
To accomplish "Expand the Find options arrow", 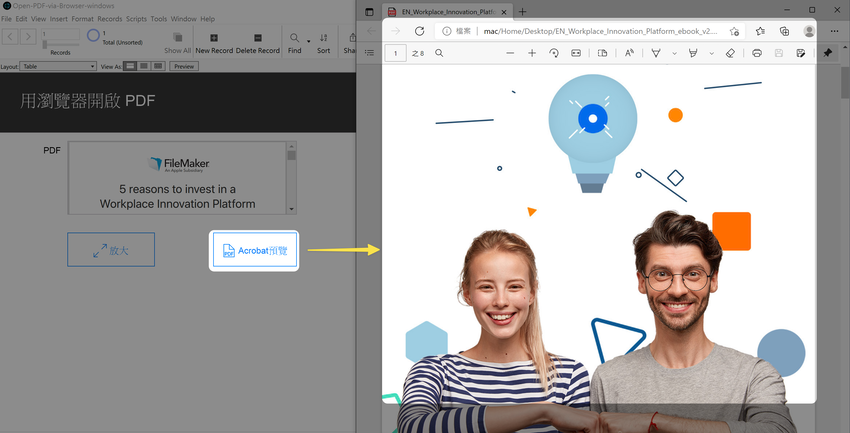I will click(308, 41).
